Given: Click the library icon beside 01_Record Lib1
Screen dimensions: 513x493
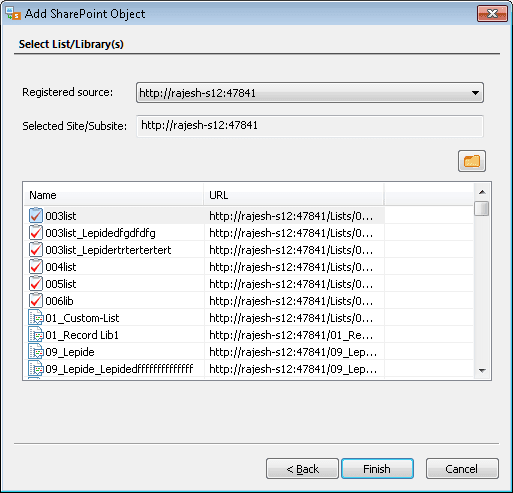Looking at the screenshot, I should coord(36,335).
